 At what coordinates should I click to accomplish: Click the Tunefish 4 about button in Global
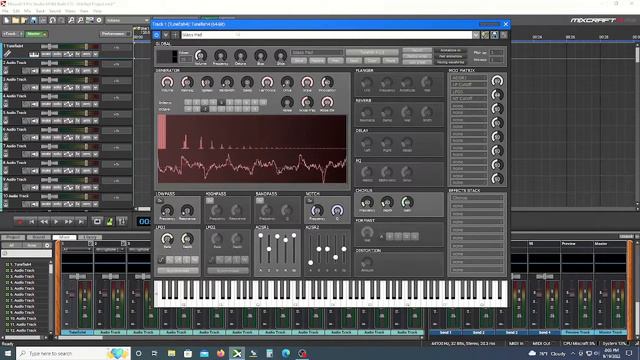372,52
